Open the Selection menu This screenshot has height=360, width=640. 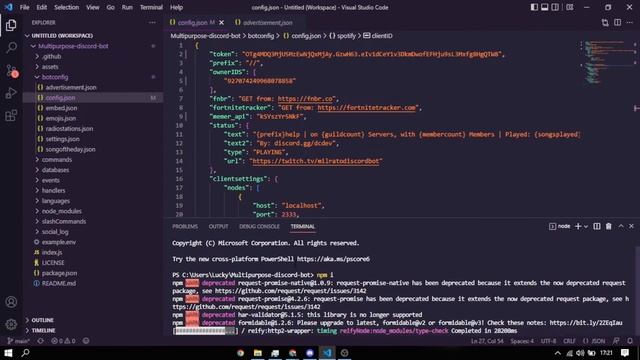pyautogui.click(x=66, y=7)
